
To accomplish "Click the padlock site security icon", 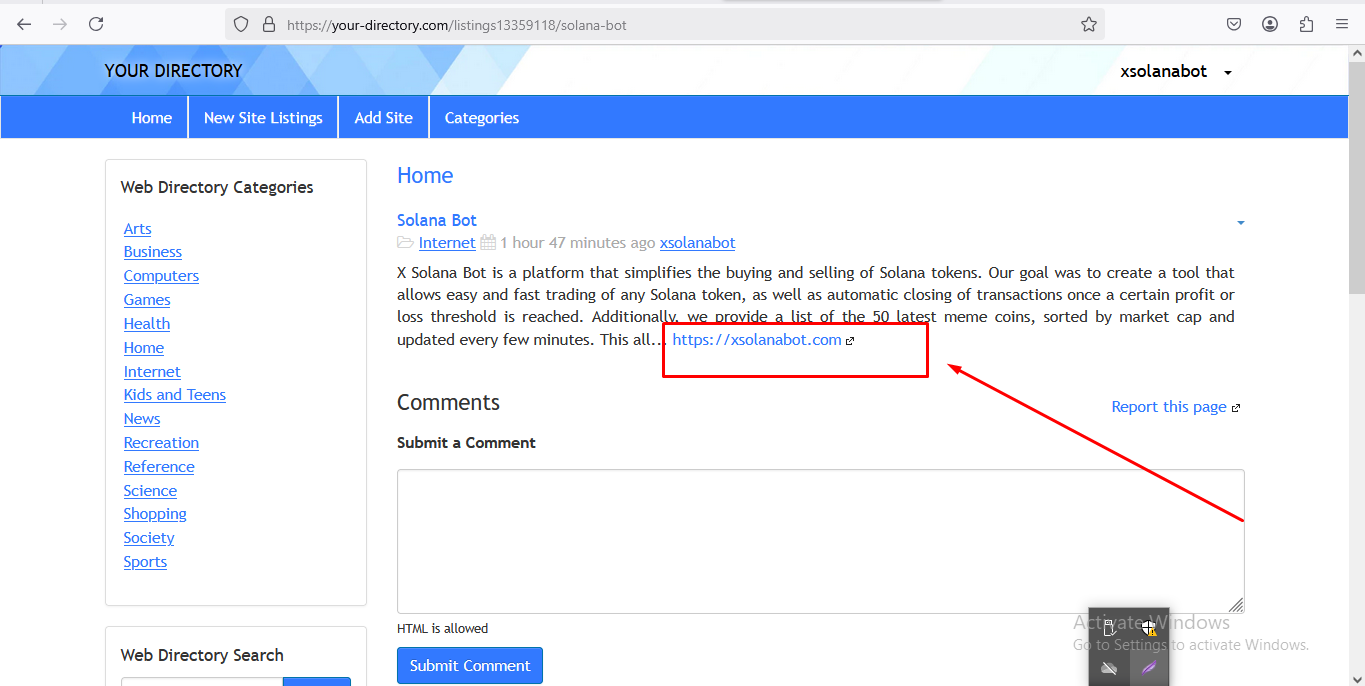I will 268,24.
